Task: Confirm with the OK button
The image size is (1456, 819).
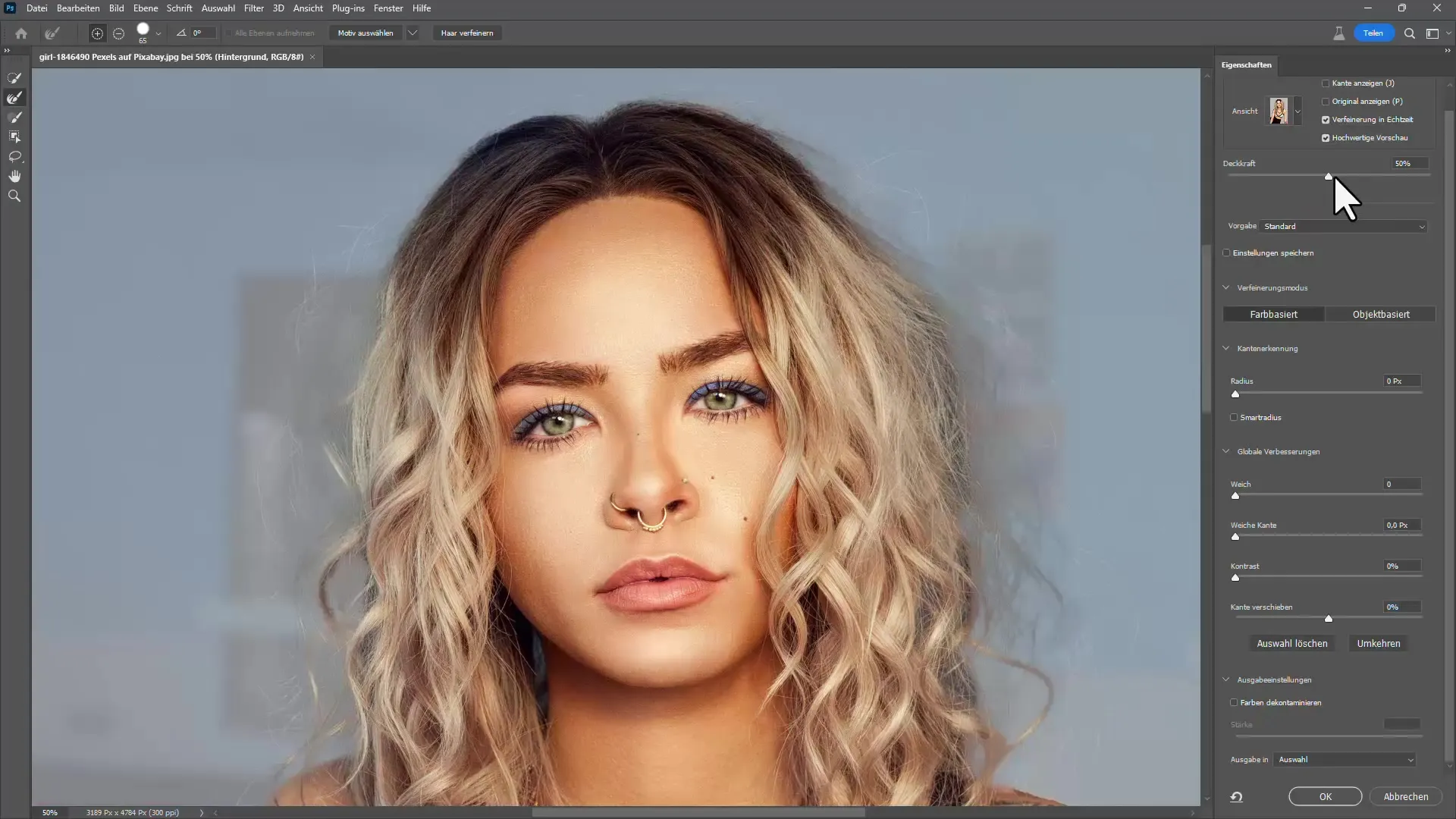Action: 1326,797
